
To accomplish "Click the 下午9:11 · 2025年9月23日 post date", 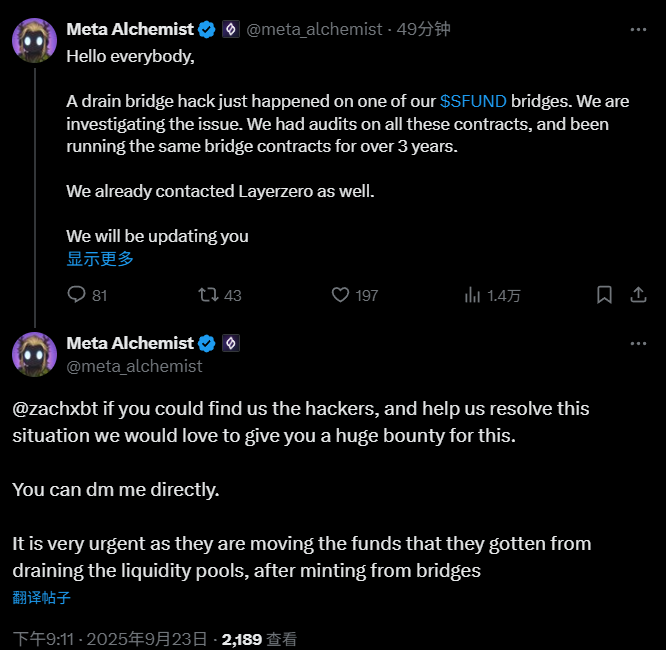I will (x=110, y=638).
